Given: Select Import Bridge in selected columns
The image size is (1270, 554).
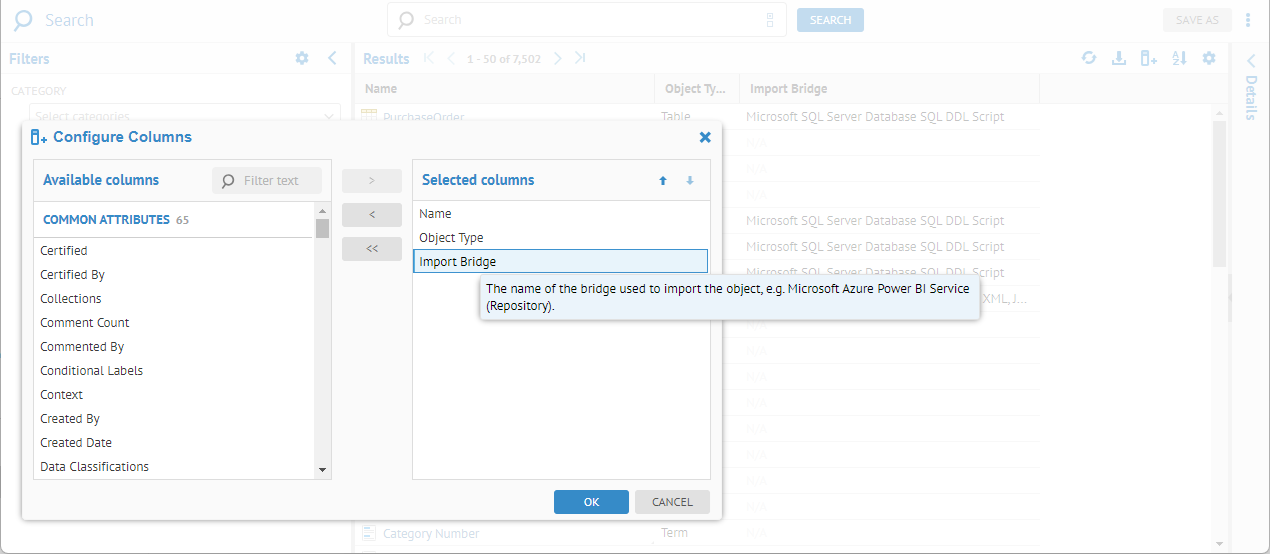Looking at the screenshot, I should [560, 262].
